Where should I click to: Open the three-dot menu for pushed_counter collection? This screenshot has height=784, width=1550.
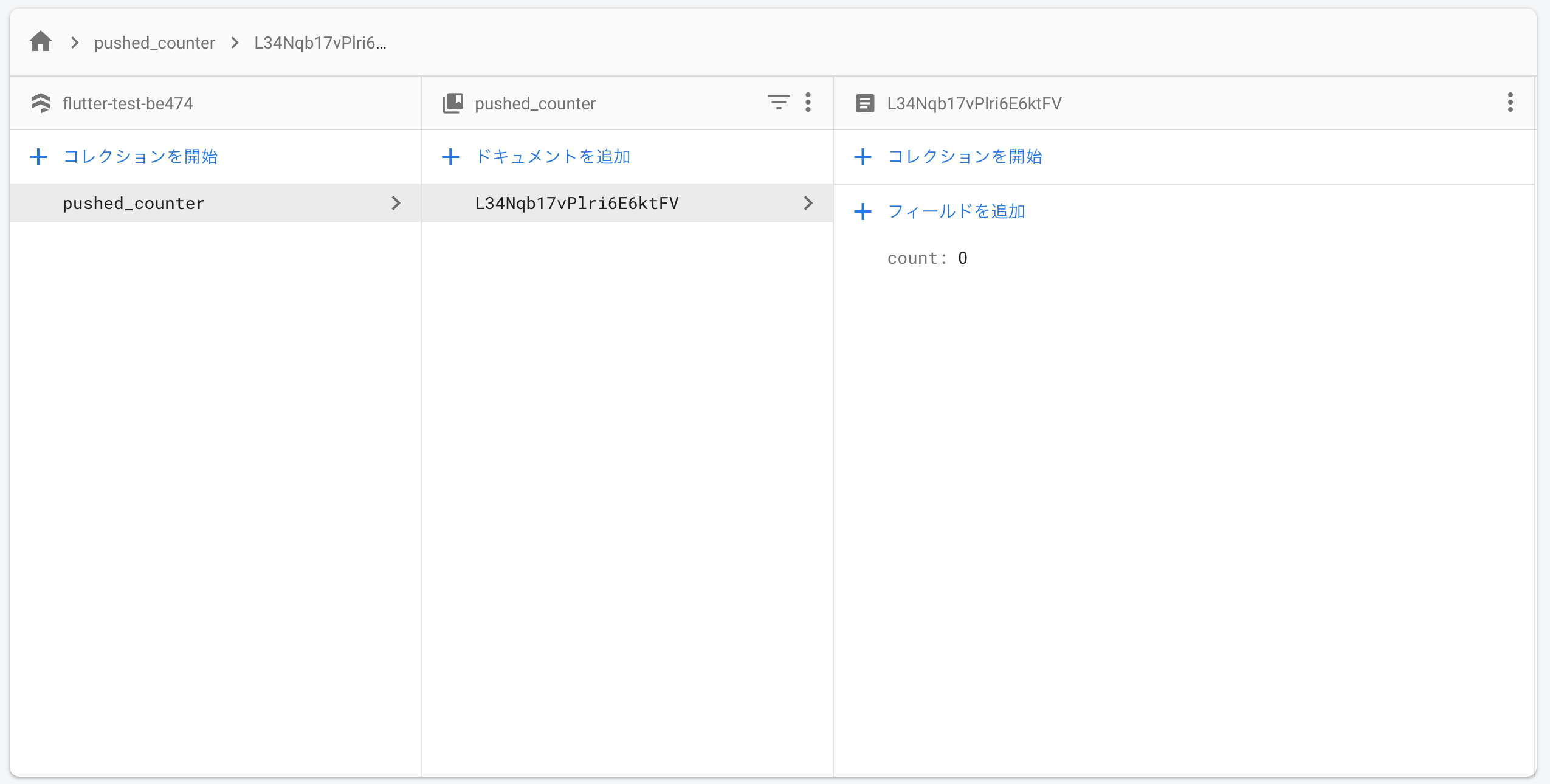pos(808,102)
